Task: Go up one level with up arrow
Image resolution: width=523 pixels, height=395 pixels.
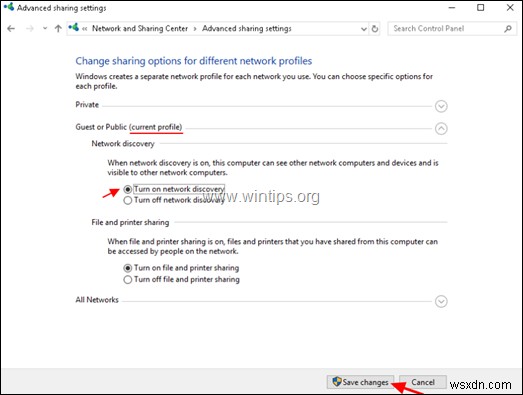Action: click(x=58, y=29)
